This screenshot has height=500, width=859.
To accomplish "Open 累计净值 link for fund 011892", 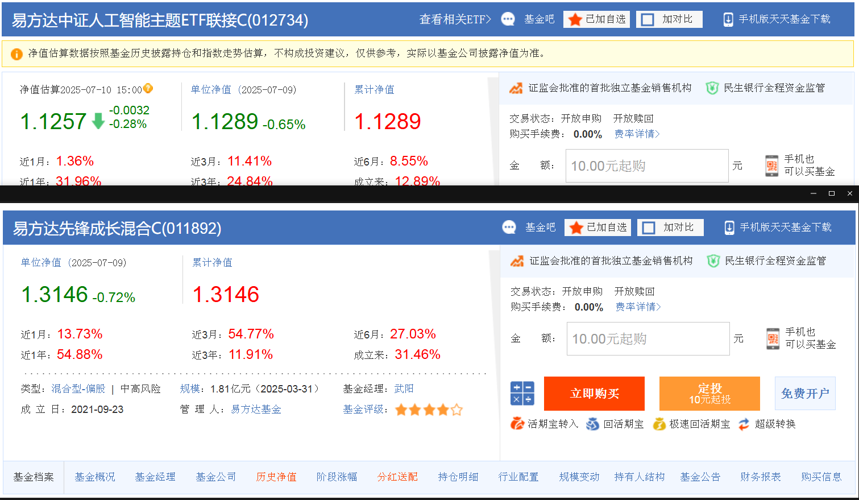I will (x=212, y=262).
